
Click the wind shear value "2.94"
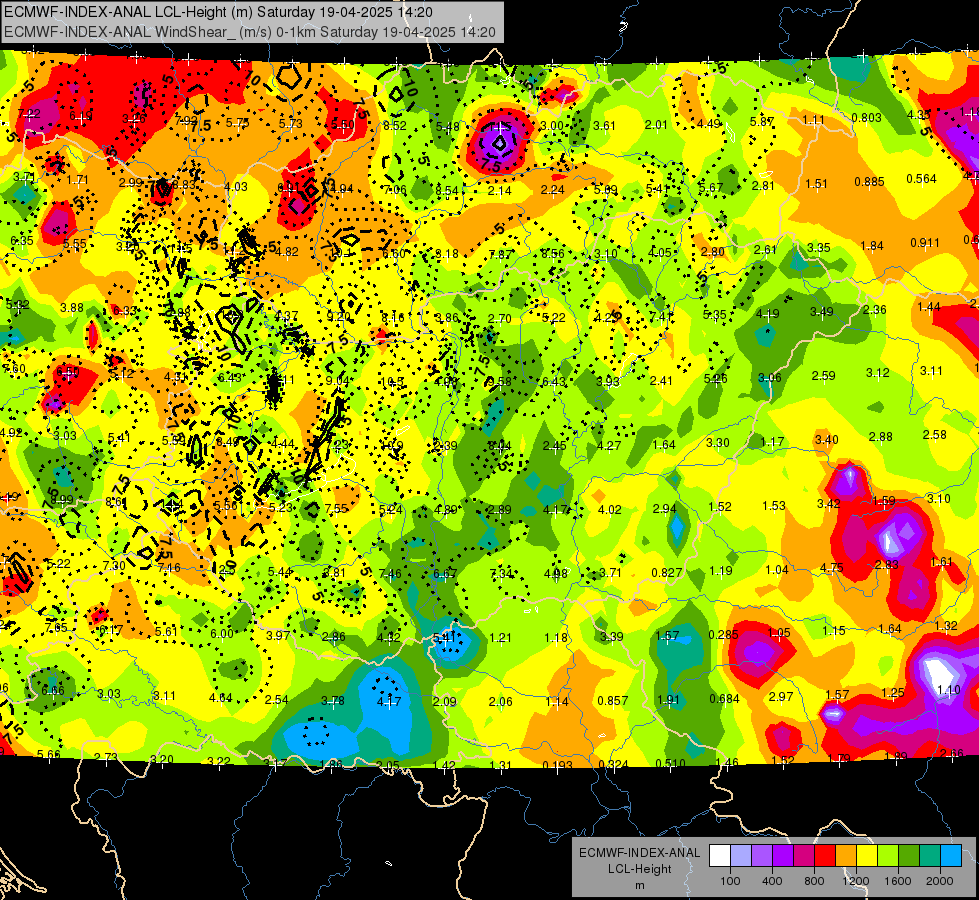click(x=664, y=508)
